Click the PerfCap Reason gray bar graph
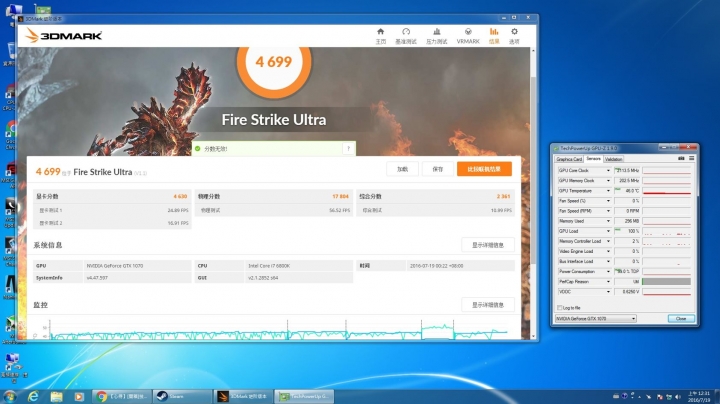The width and height of the screenshot is (720, 404). 667,281
